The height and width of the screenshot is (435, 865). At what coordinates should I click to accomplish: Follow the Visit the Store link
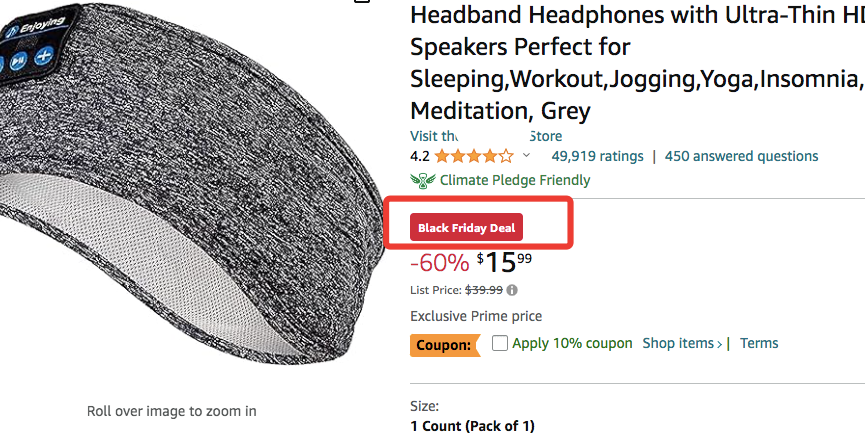pos(485,136)
